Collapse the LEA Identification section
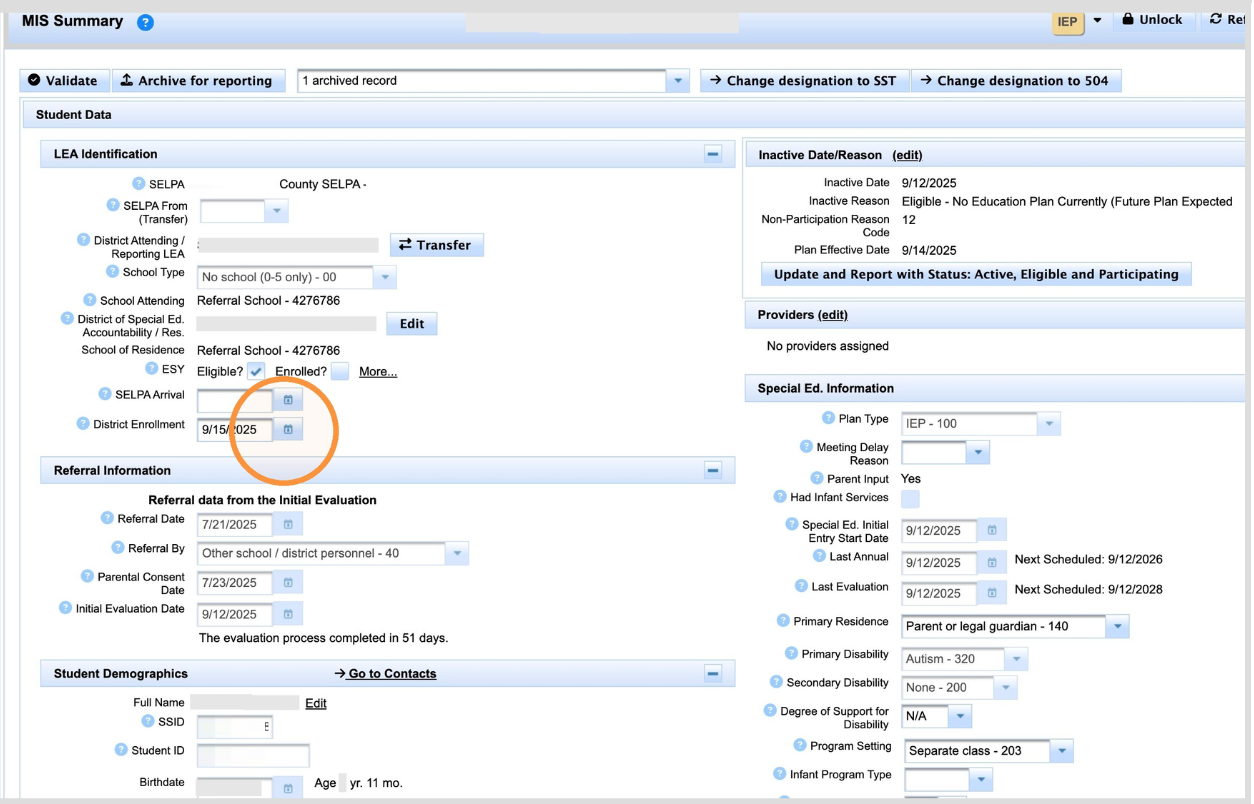Viewport: 1254px width, 804px height. pos(713,154)
